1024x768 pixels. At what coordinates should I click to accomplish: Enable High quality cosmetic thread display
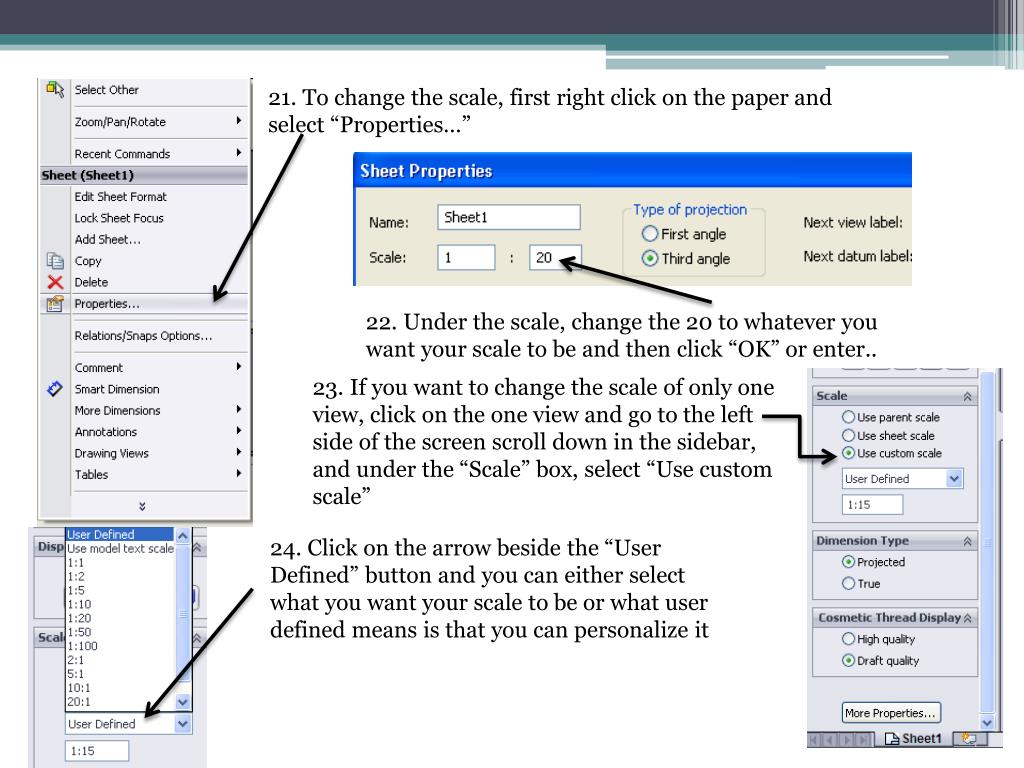coord(850,639)
